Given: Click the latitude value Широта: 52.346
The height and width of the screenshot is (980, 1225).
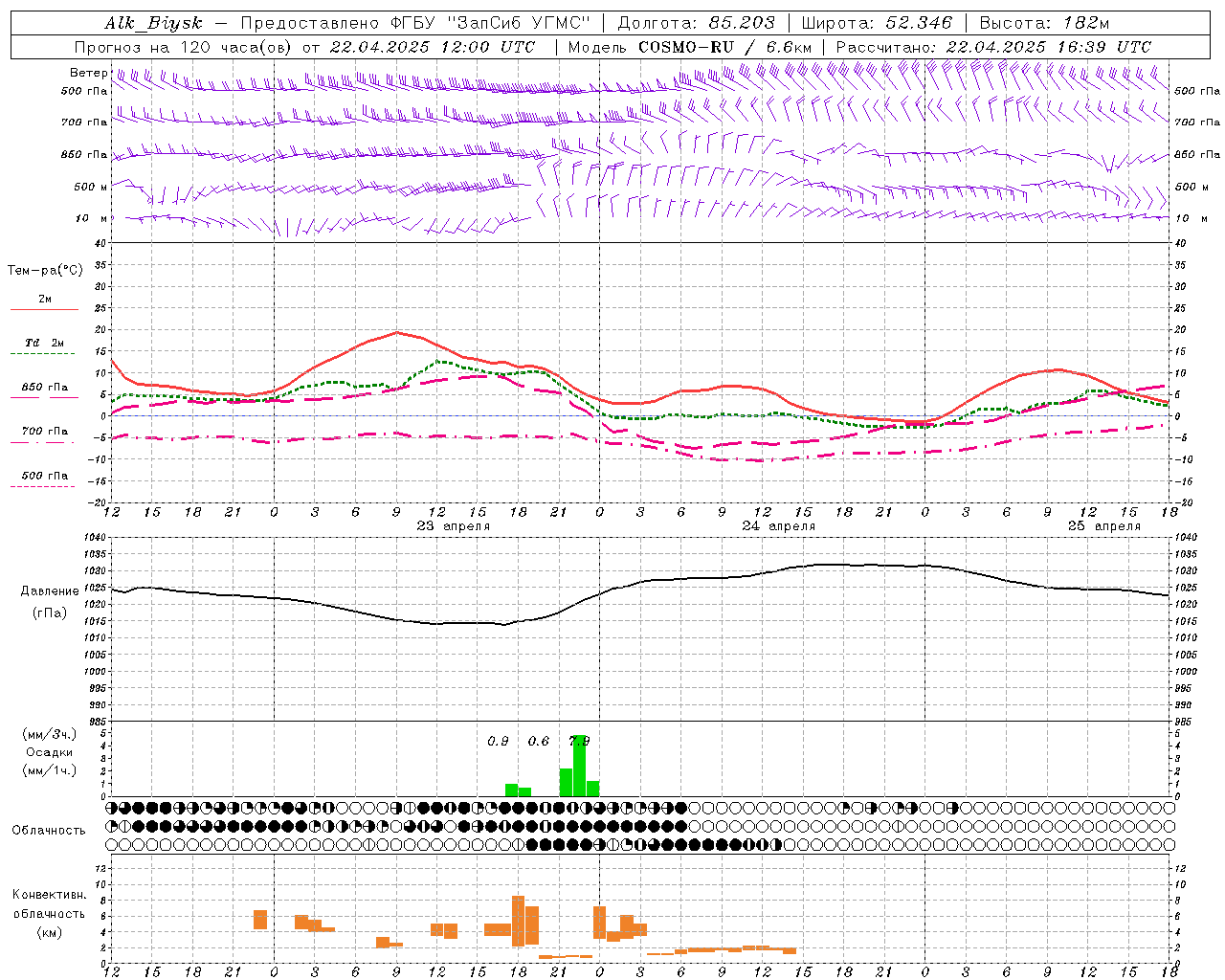Looking at the screenshot, I should point(877,24).
